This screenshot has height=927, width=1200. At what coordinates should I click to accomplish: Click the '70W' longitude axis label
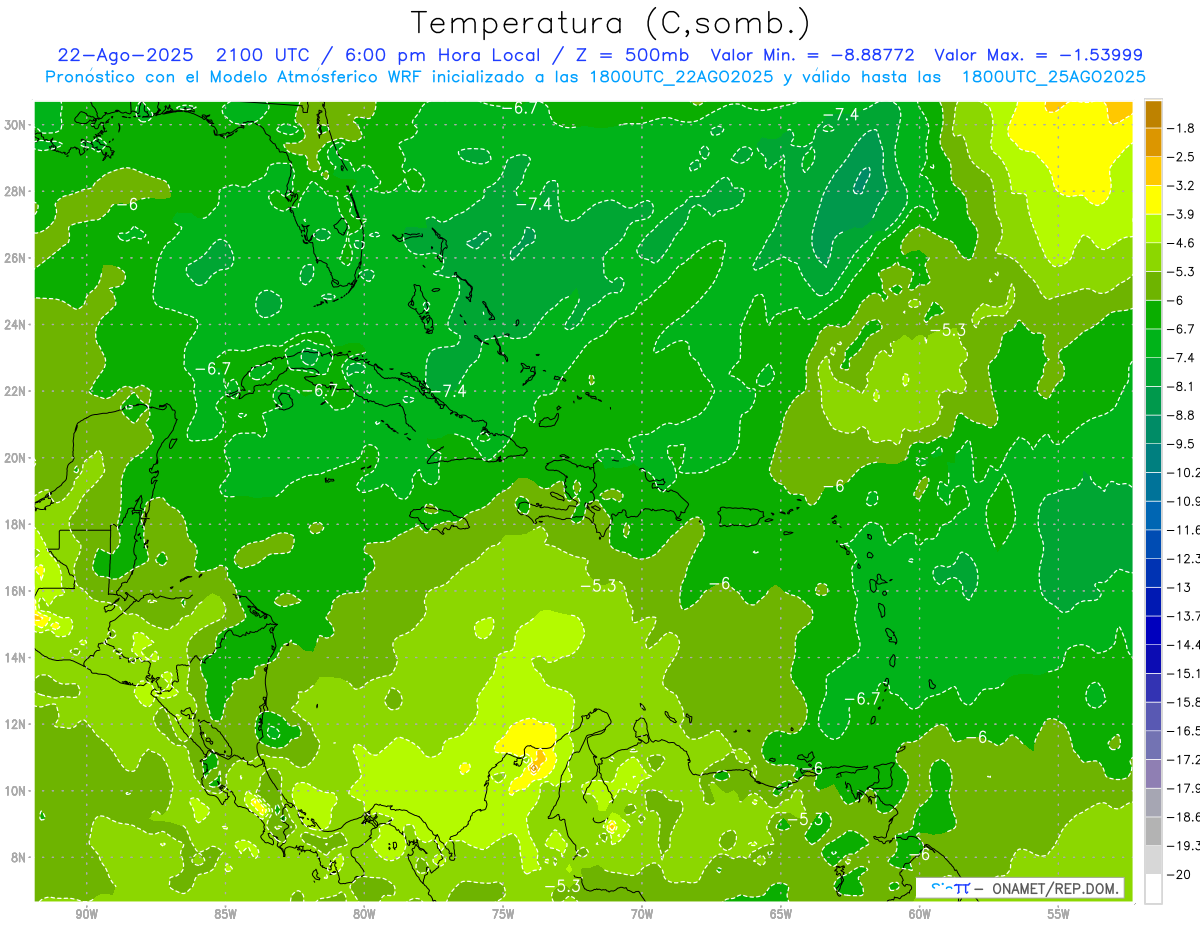click(x=642, y=914)
